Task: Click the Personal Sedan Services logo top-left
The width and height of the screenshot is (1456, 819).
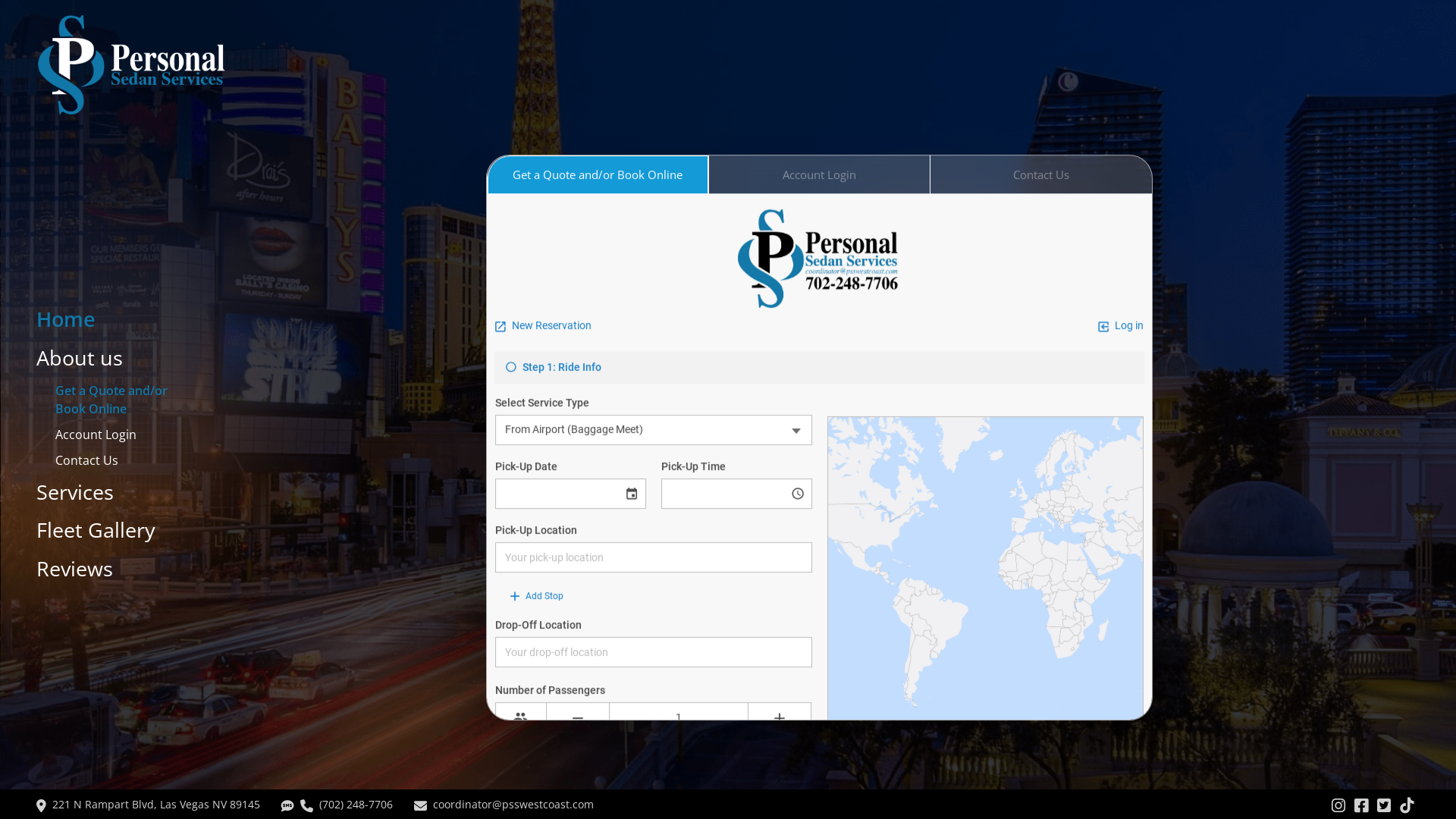Action: click(x=131, y=65)
